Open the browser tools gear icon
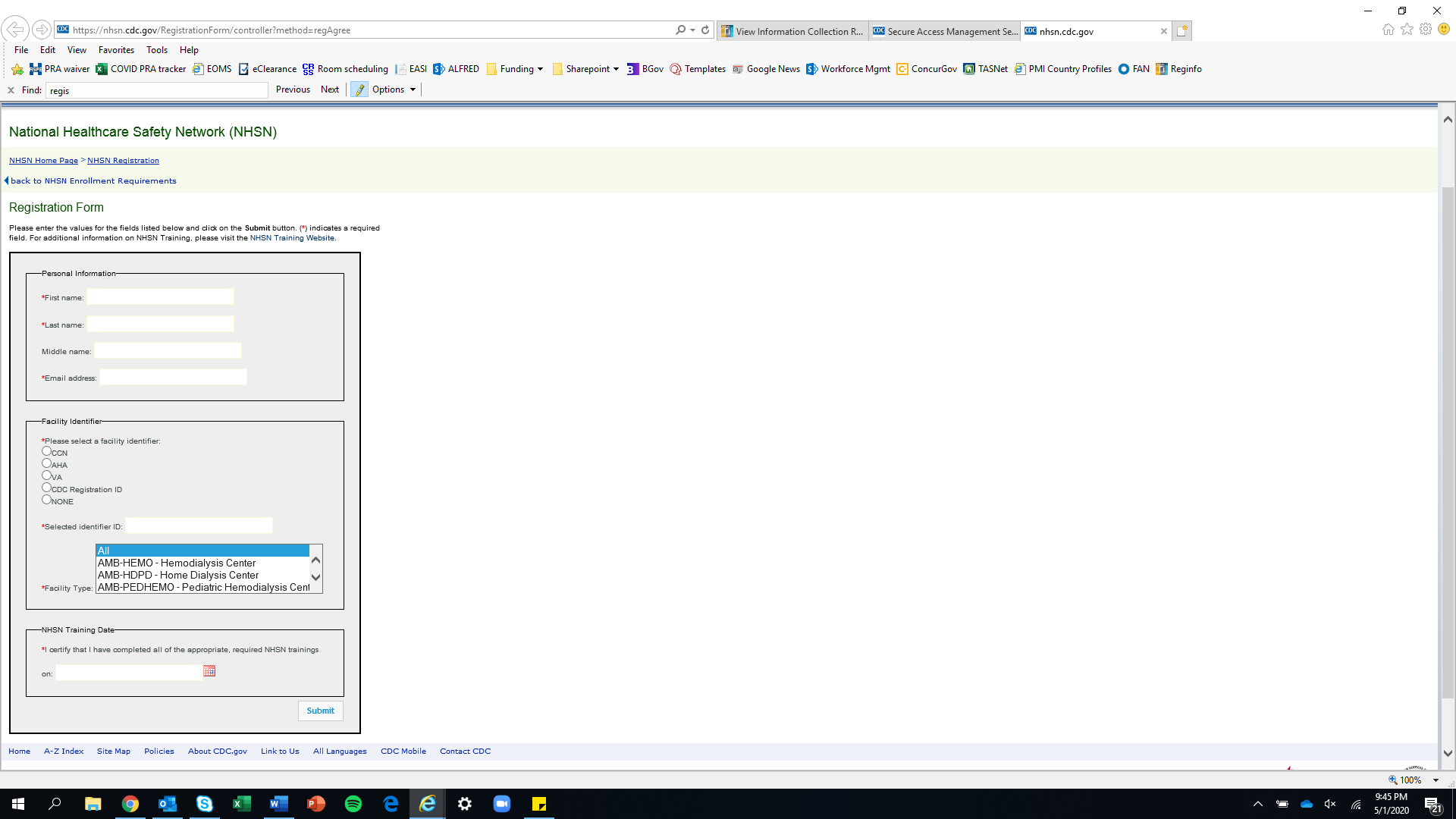This screenshot has width=1456, height=819. coord(1426,30)
